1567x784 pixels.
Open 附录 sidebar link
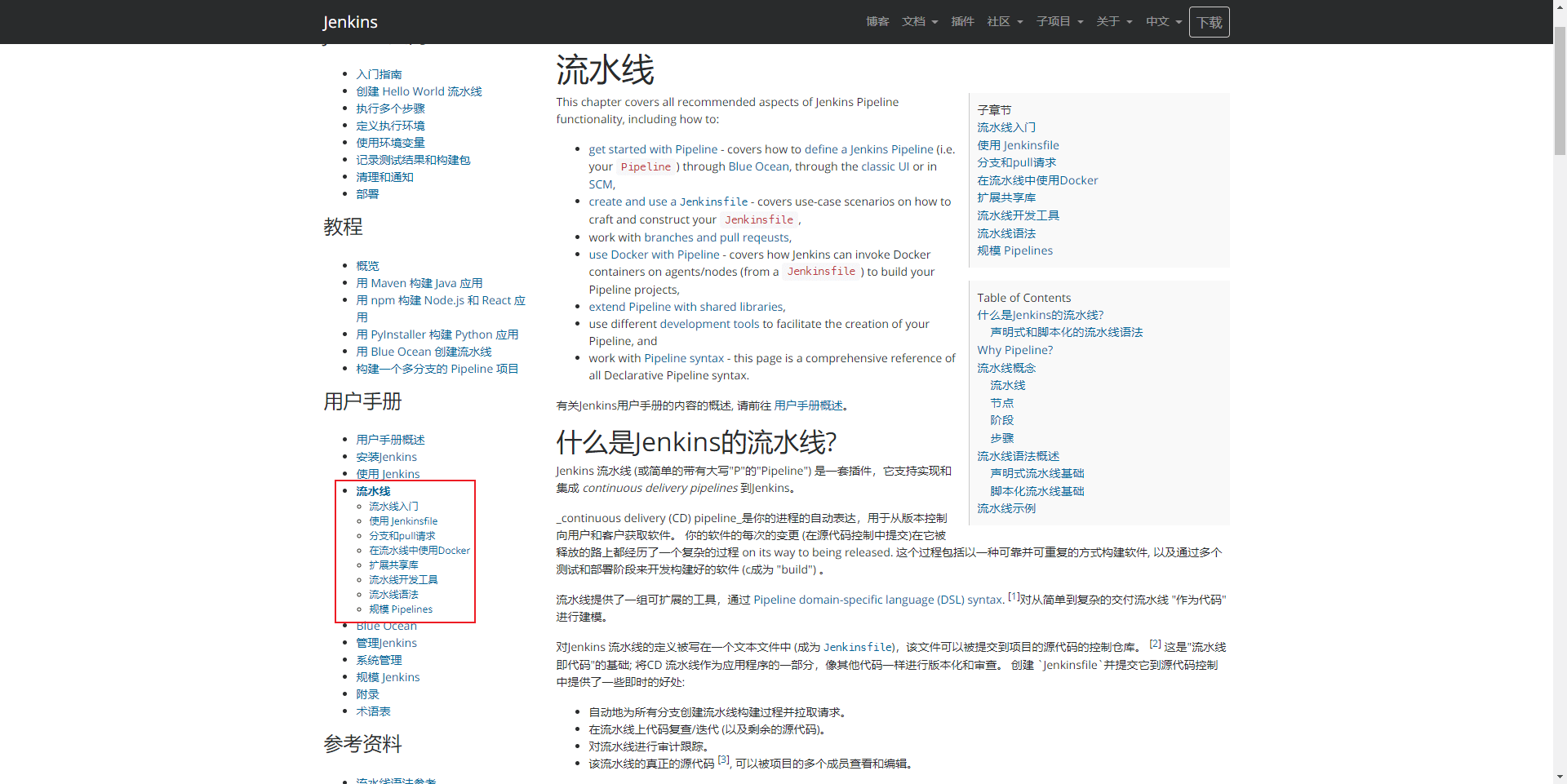point(367,694)
